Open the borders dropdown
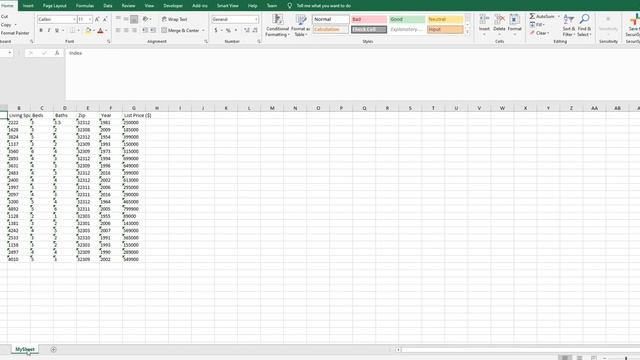Image resolution: width=640 pixels, height=360 pixels. pos(78,31)
